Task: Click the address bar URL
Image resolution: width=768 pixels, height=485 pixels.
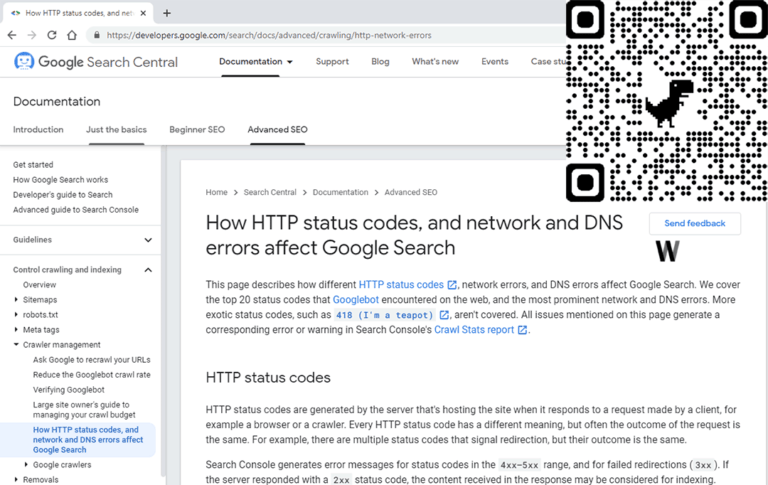Action: coord(269,35)
